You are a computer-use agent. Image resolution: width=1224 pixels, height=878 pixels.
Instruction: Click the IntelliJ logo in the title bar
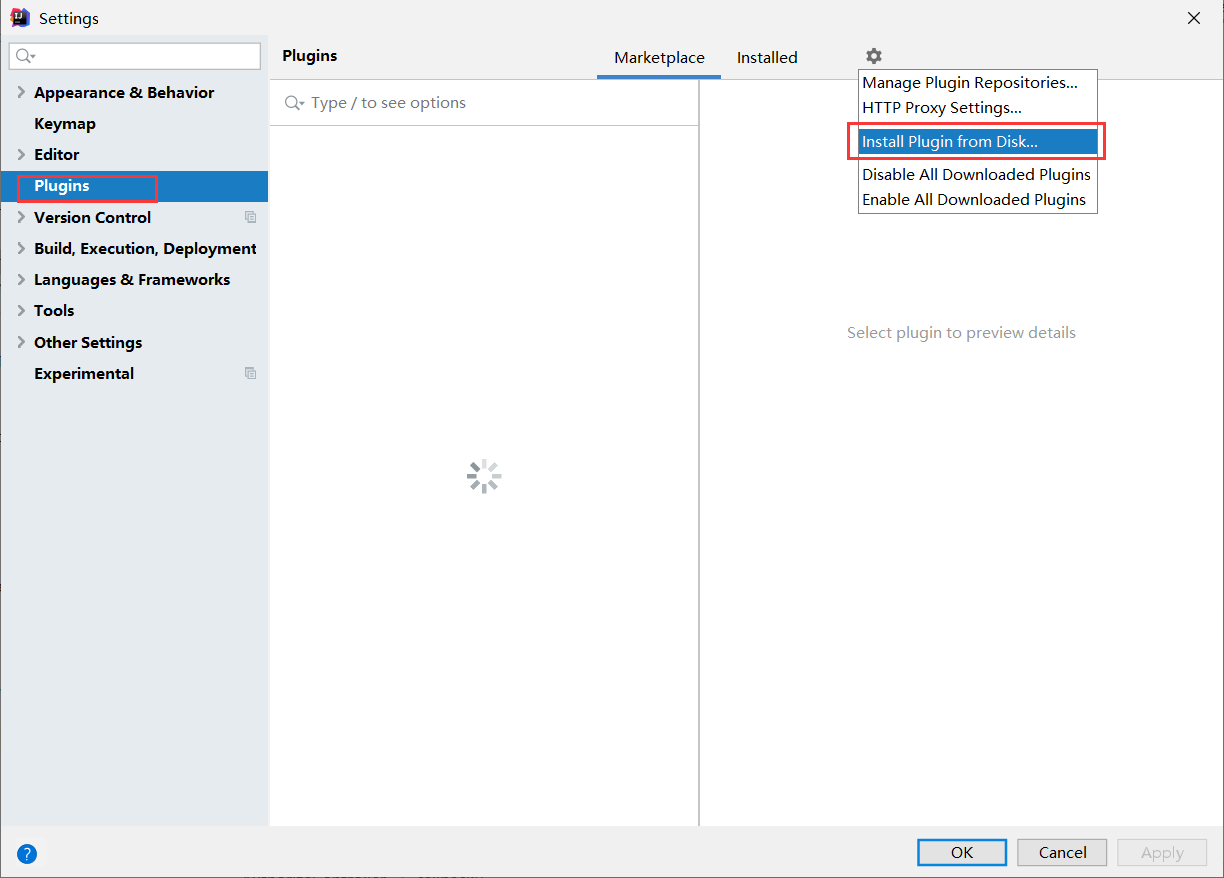pos(20,18)
